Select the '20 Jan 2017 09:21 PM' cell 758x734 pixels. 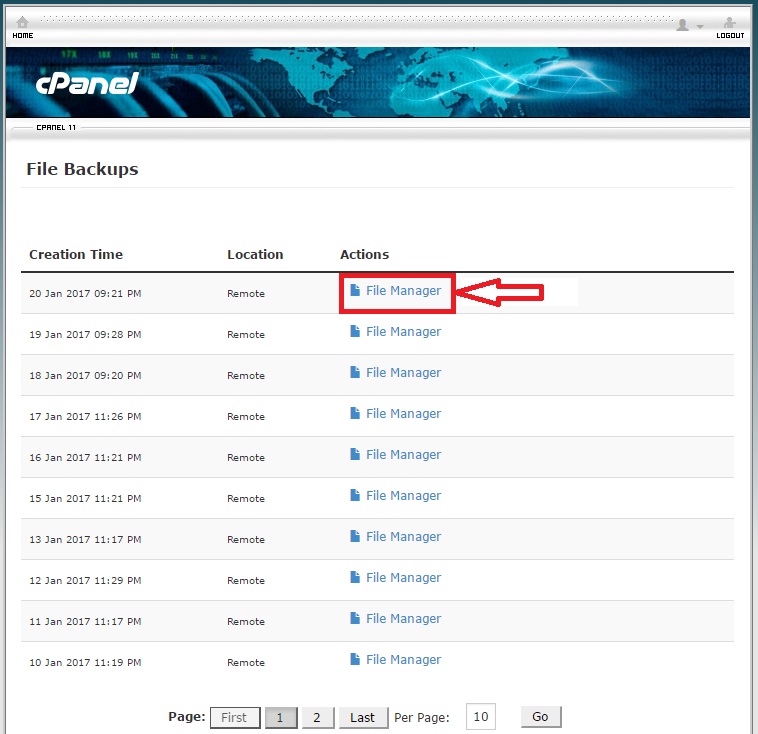point(85,294)
